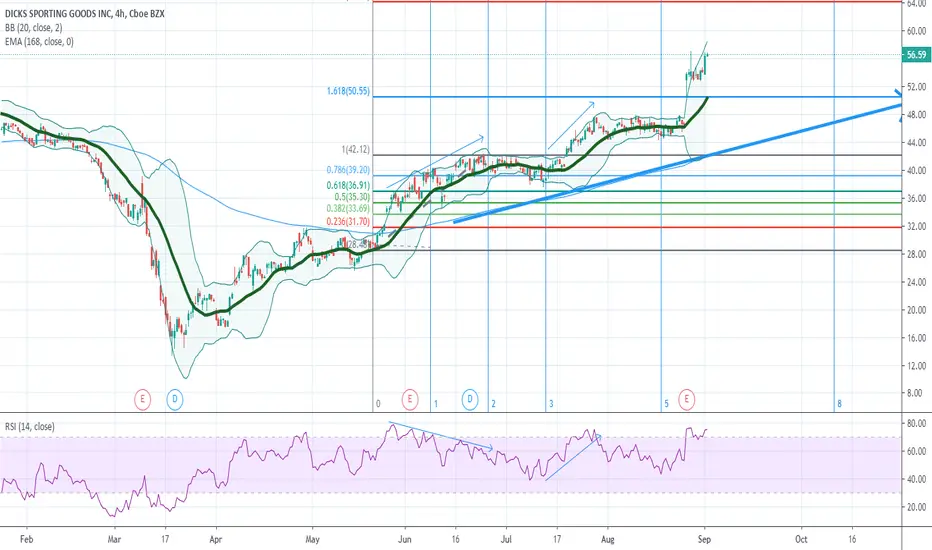Click Fibonacci time zone label 2
932x550 pixels.
point(493,404)
